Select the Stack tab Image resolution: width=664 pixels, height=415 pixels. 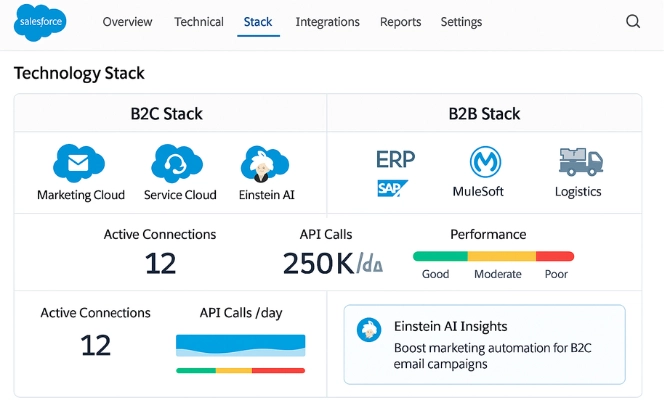(x=259, y=22)
